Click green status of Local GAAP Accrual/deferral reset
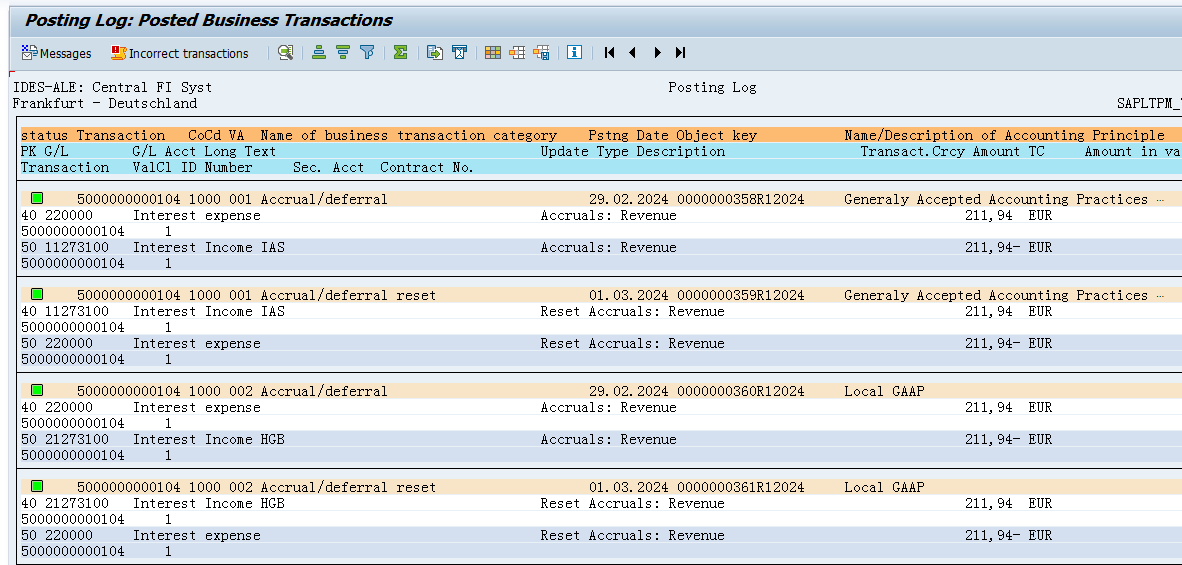Viewport: 1182px width, 565px height. point(37,487)
